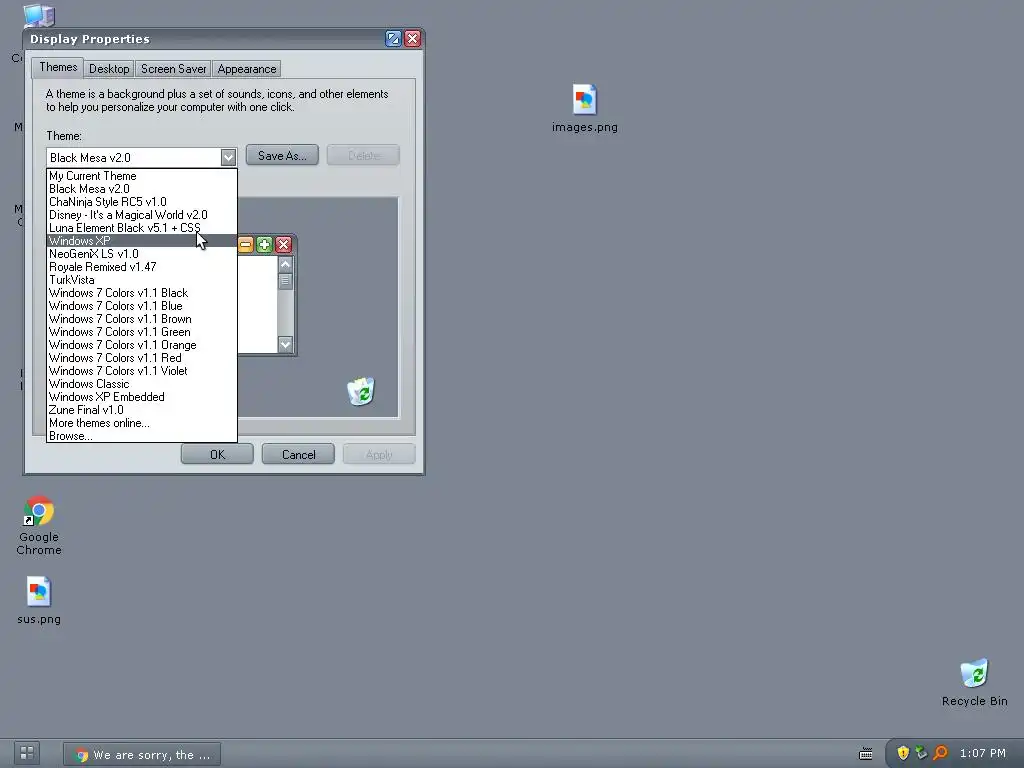The width and height of the screenshot is (1024, 768).
Task: Switch to the Themes tab
Action: pyautogui.click(x=58, y=67)
